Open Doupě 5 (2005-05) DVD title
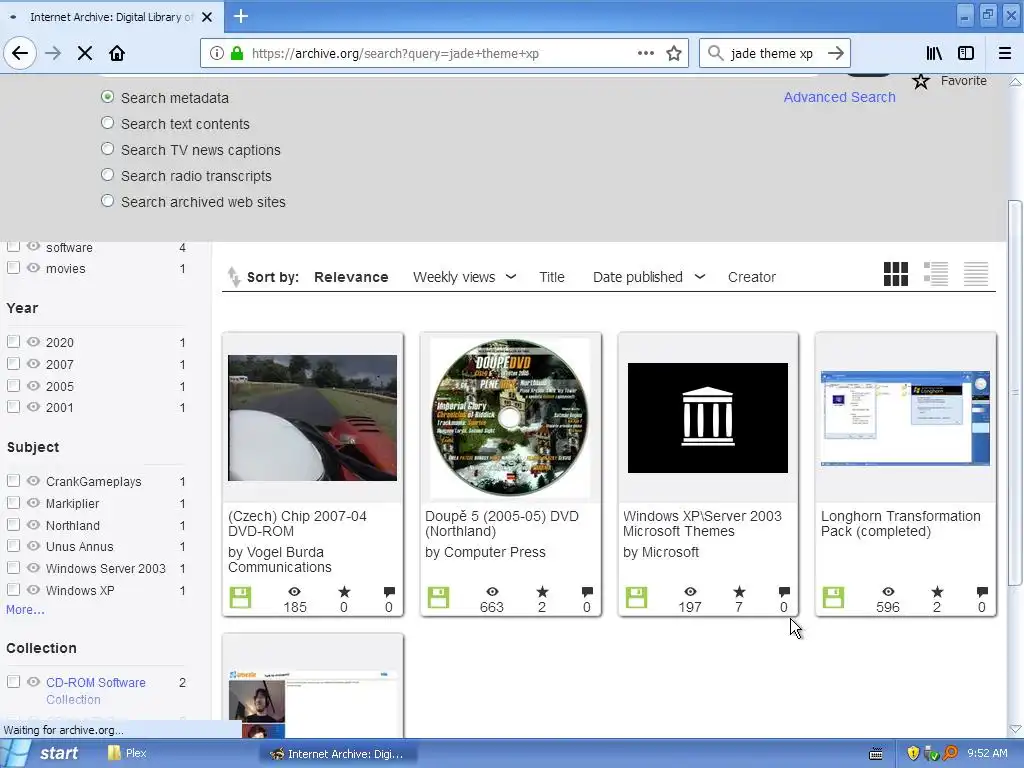Viewport: 1024px width, 768px height. (x=502, y=524)
